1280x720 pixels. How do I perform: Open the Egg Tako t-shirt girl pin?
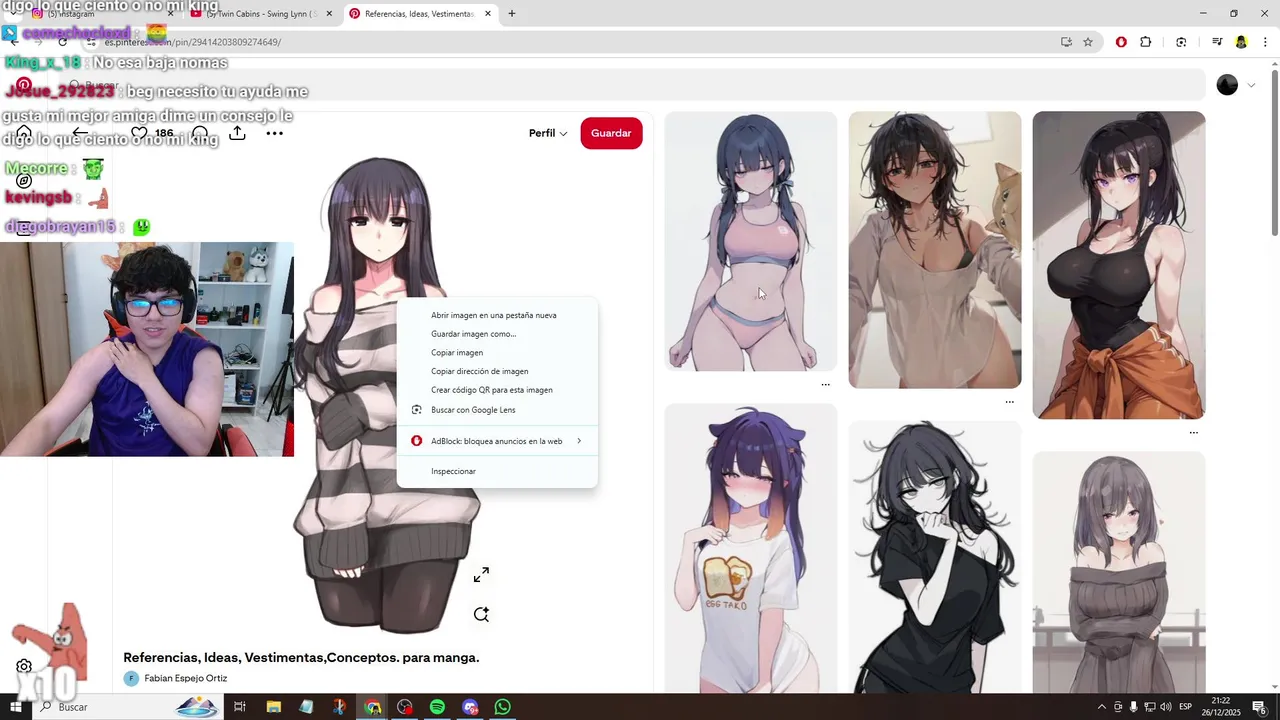pyautogui.click(x=751, y=548)
